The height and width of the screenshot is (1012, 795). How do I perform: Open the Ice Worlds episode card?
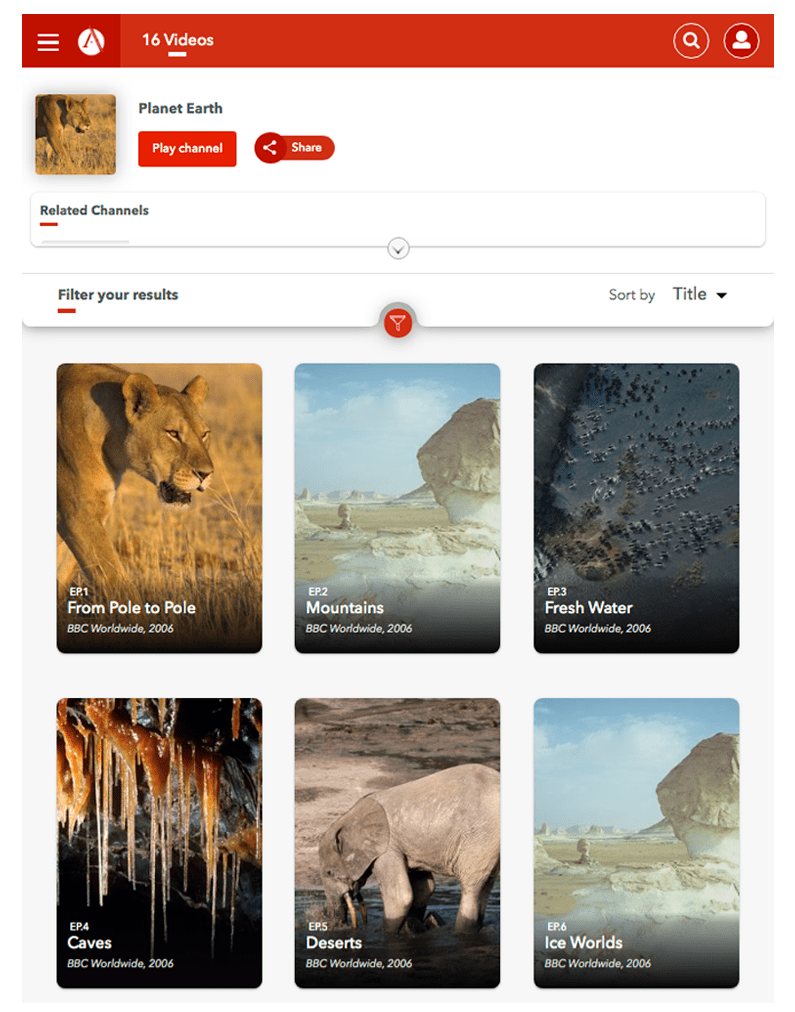point(636,843)
